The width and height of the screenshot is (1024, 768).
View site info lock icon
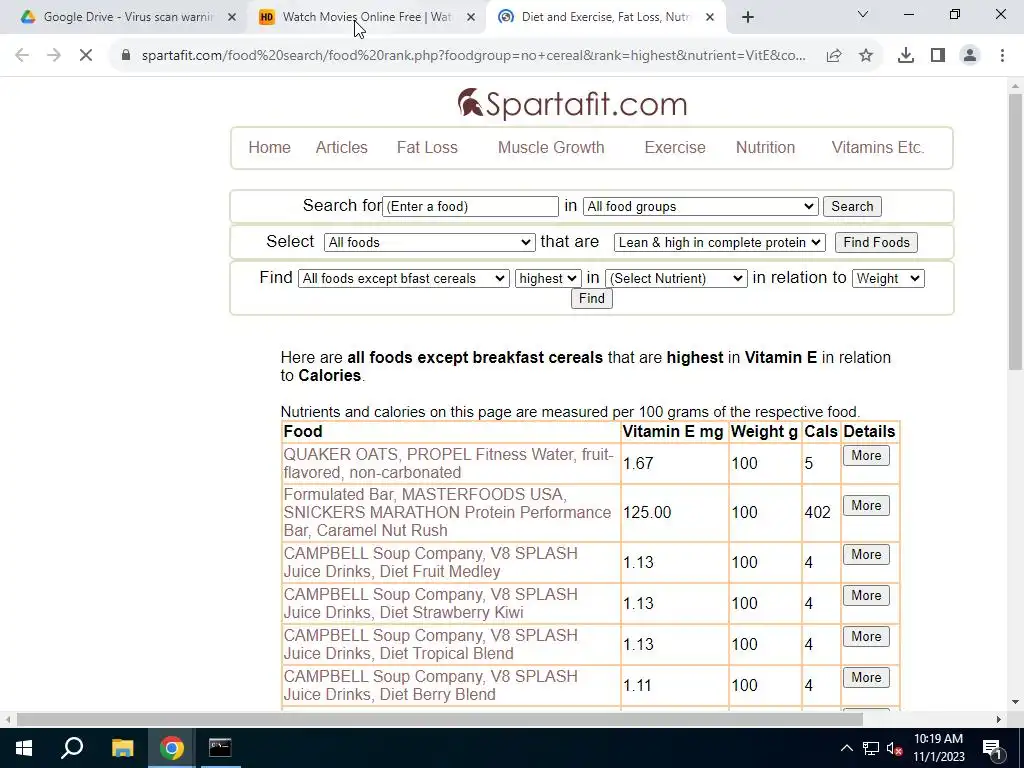click(126, 56)
